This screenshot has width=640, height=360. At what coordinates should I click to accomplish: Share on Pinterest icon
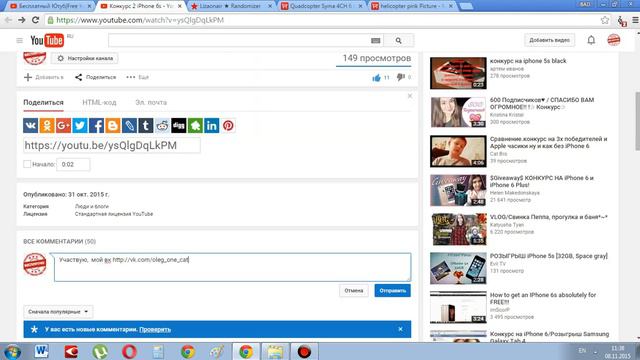pos(228,126)
